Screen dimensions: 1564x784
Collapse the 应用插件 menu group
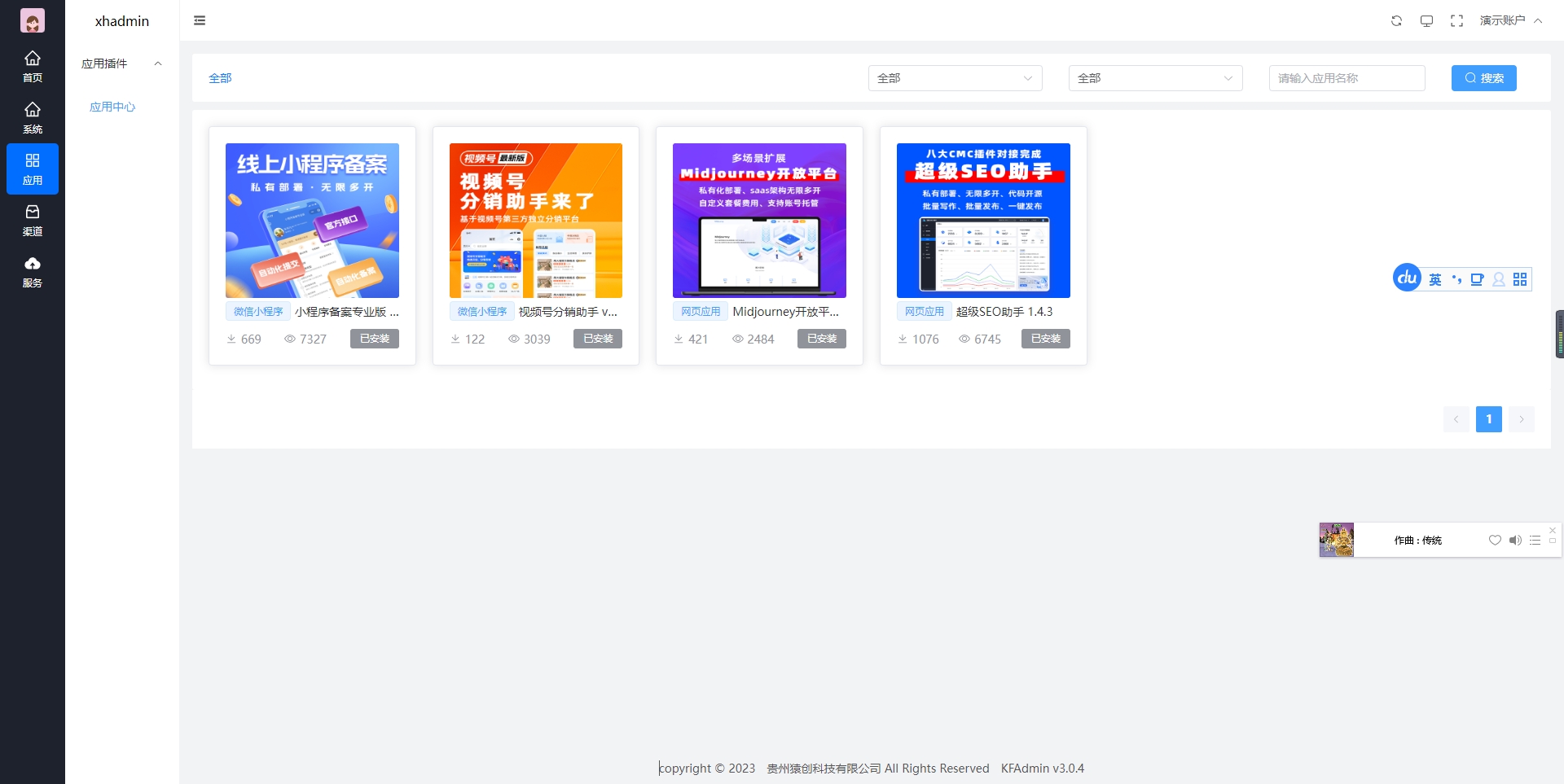[x=122, y=64]
